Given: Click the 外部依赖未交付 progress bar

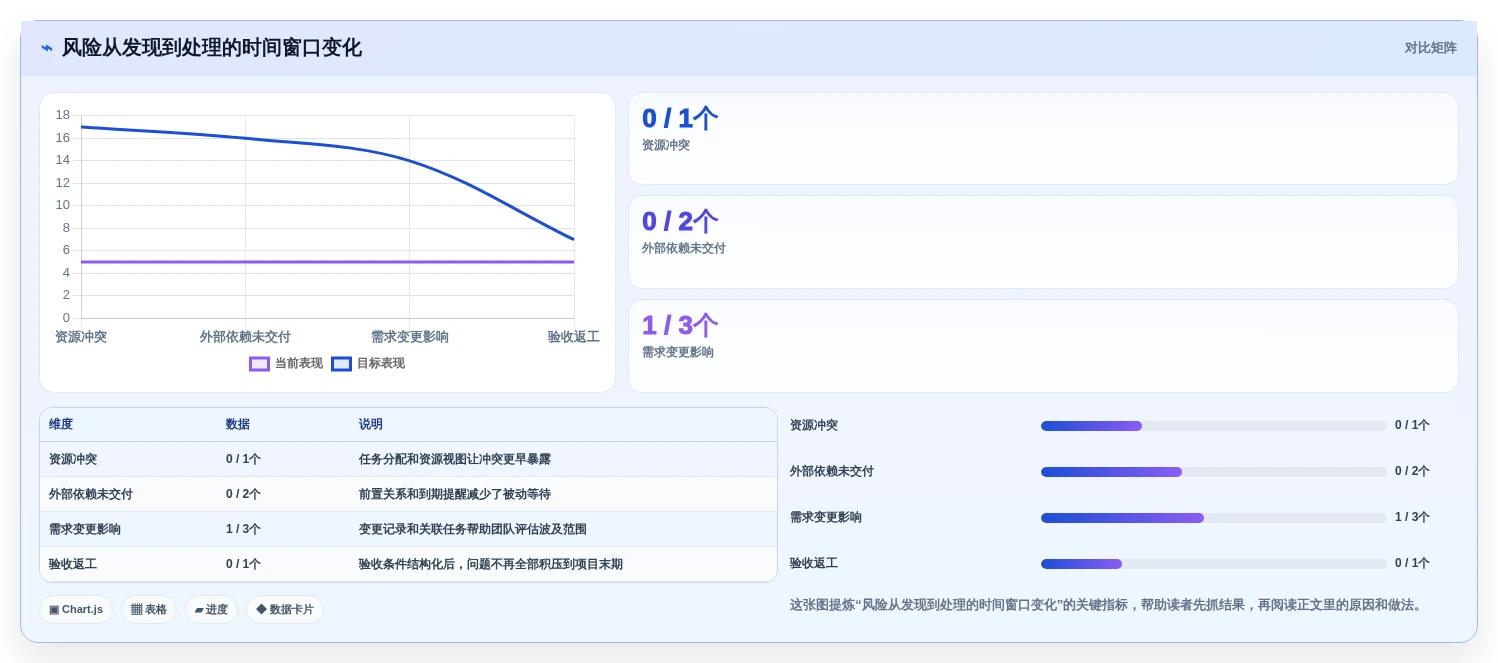Looking at the screenshot, I should [x=1214, y=472].
